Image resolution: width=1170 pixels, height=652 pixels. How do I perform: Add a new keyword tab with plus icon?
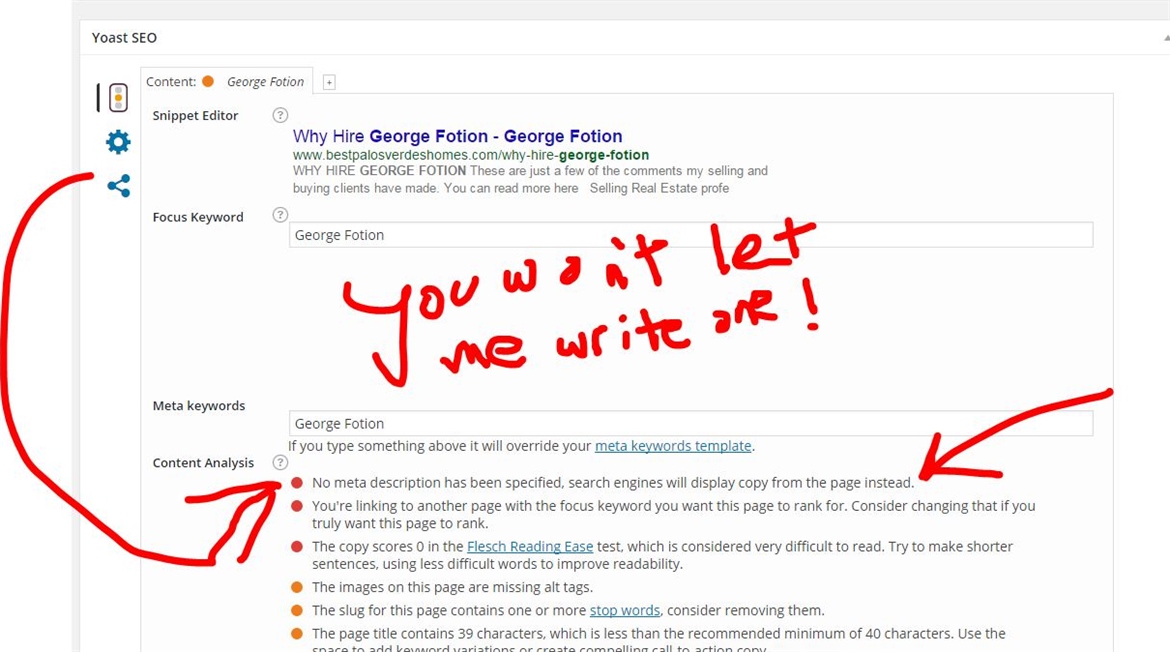pyautogui.click(x=329, y=82)
